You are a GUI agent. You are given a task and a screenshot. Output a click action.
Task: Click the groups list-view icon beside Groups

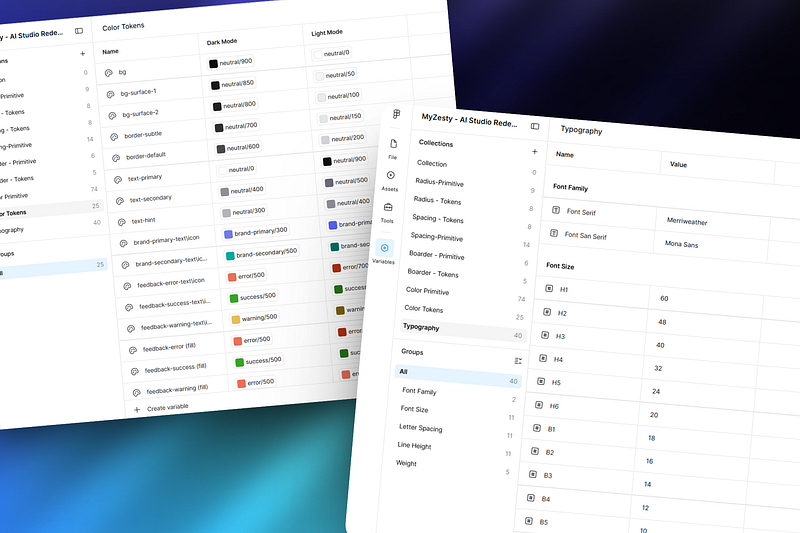[x=518, y=361]
